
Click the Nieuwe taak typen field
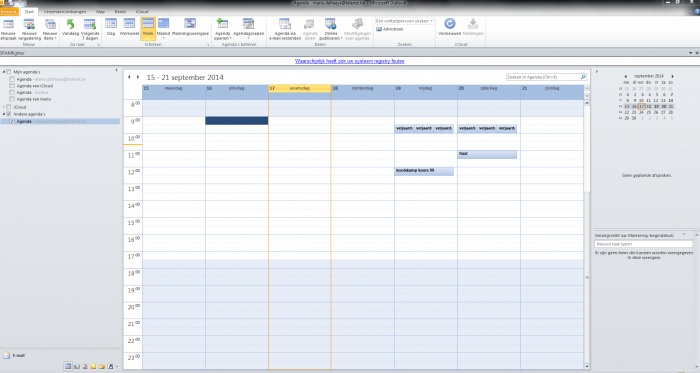[643, 244]
